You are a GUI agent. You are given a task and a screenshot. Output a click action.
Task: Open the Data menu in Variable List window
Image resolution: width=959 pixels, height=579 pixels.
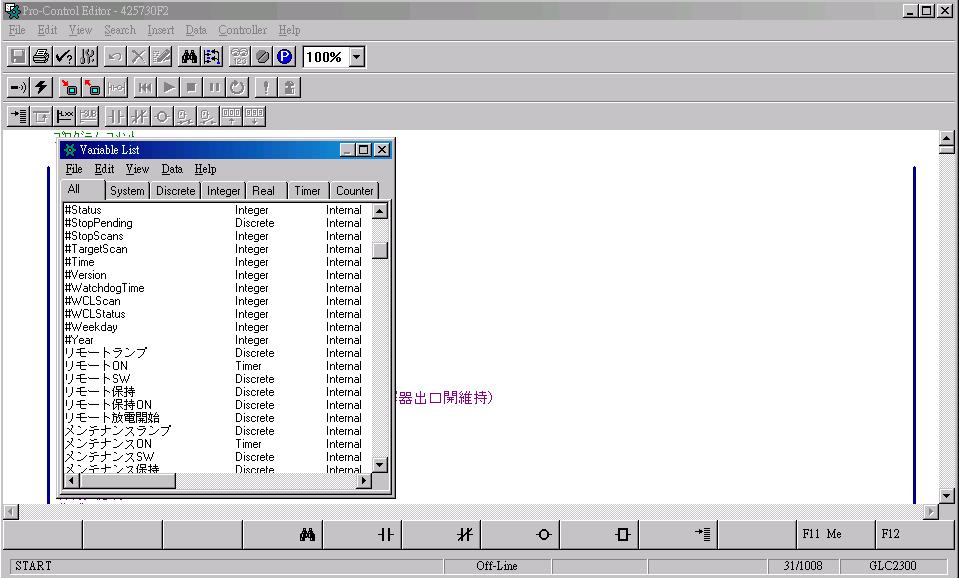pos(172,169)
